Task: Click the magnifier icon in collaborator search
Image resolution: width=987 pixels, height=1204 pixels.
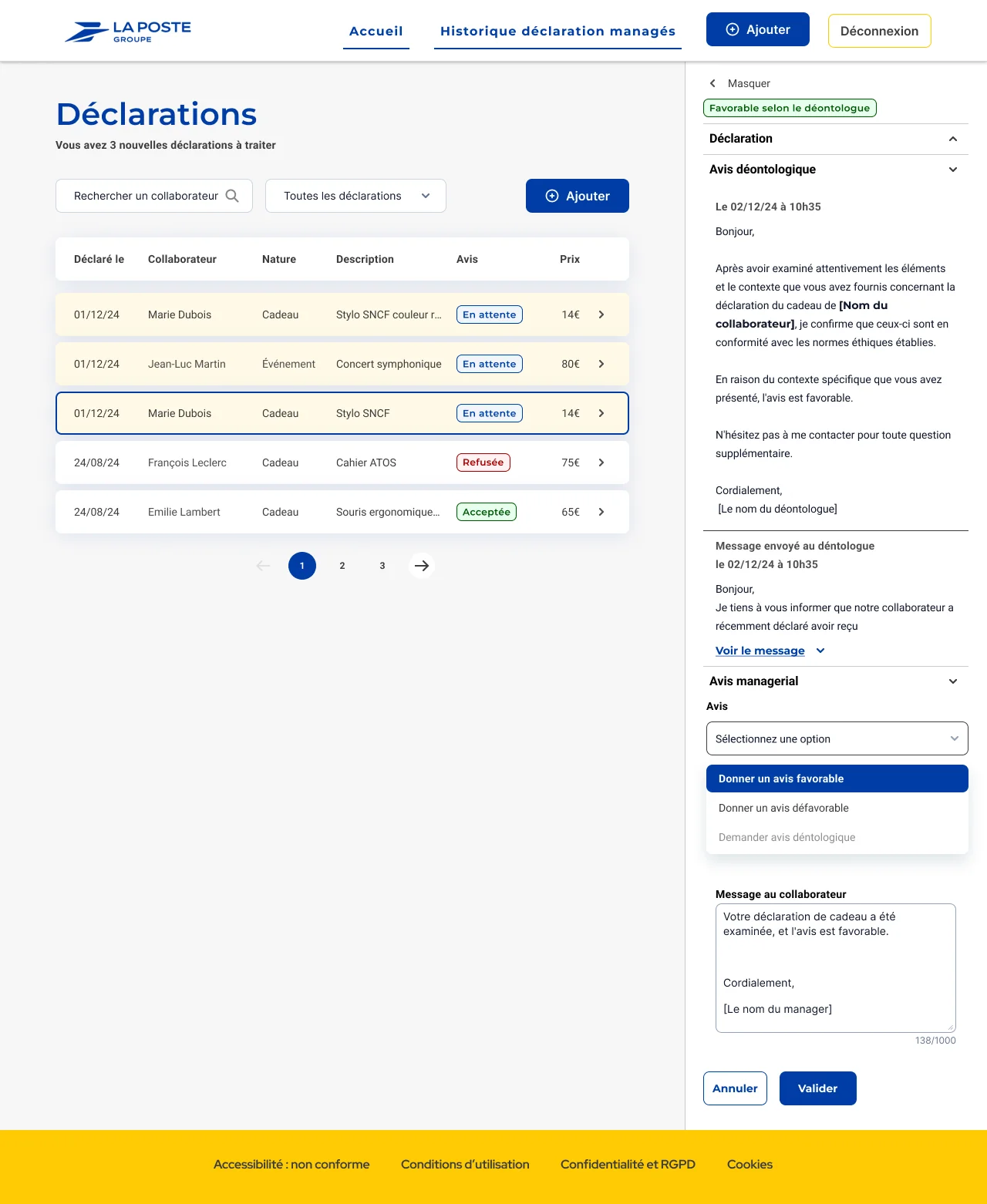Action: coord(232,196)
